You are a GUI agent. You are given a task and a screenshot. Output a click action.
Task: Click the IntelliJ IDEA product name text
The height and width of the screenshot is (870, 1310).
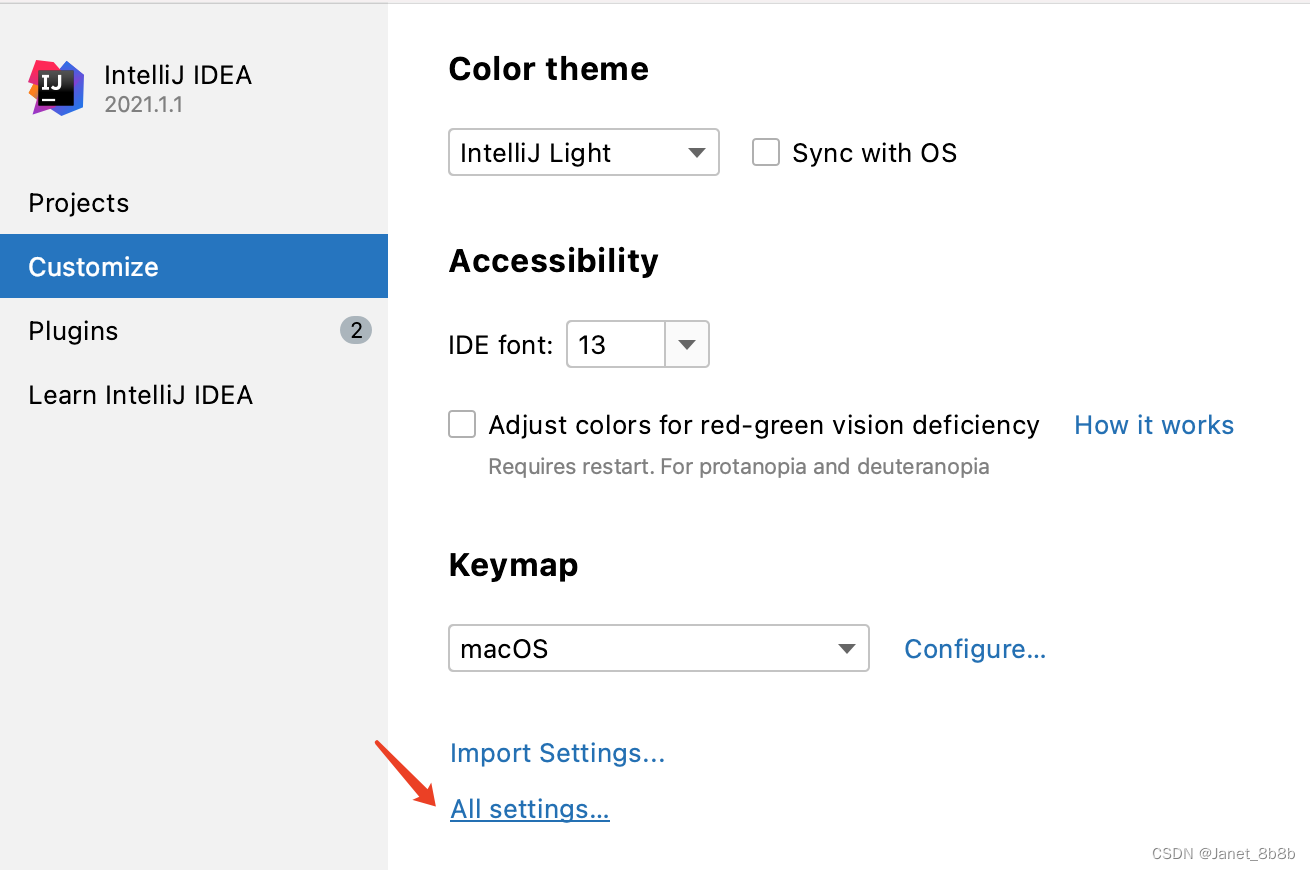click(178, 75)
